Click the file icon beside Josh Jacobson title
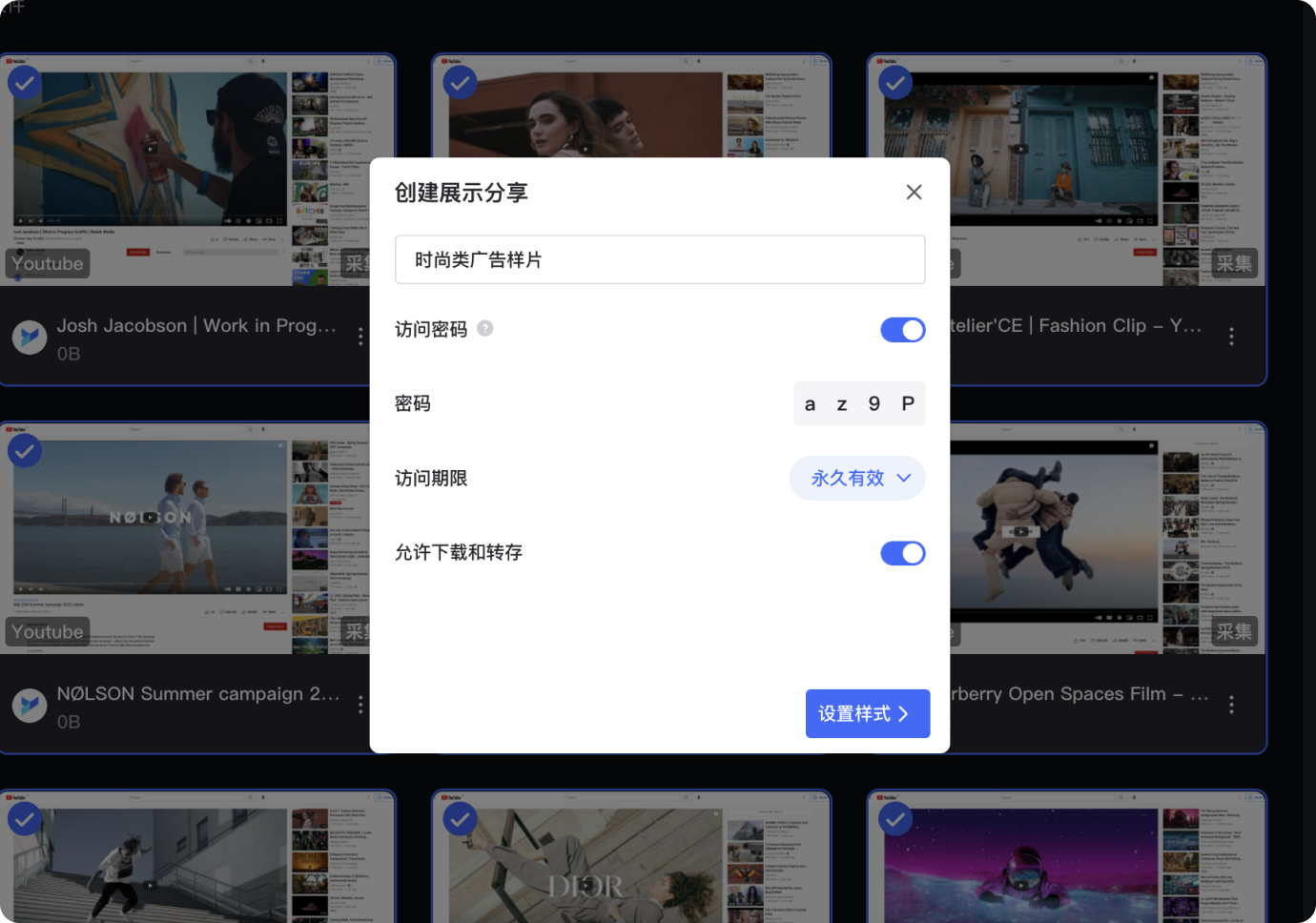The width and height of the screenshot is (1316, 923). (x=30, y=337)
